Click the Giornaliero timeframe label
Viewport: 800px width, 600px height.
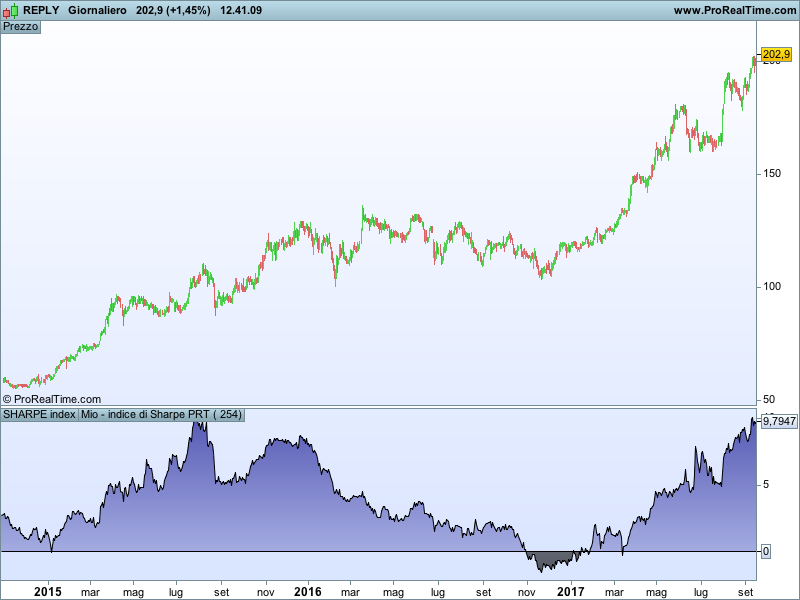[97, 10]
